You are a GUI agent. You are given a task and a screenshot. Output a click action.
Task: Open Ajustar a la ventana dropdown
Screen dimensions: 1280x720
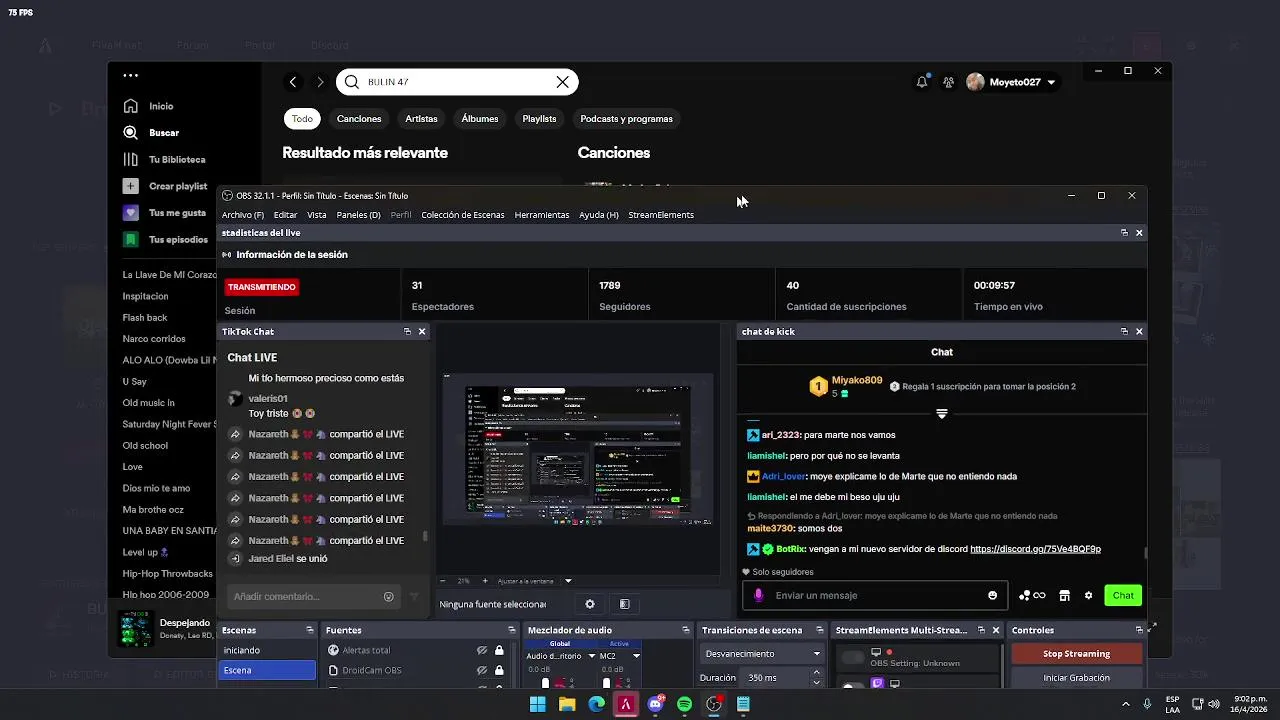click(x=568, y=580)
